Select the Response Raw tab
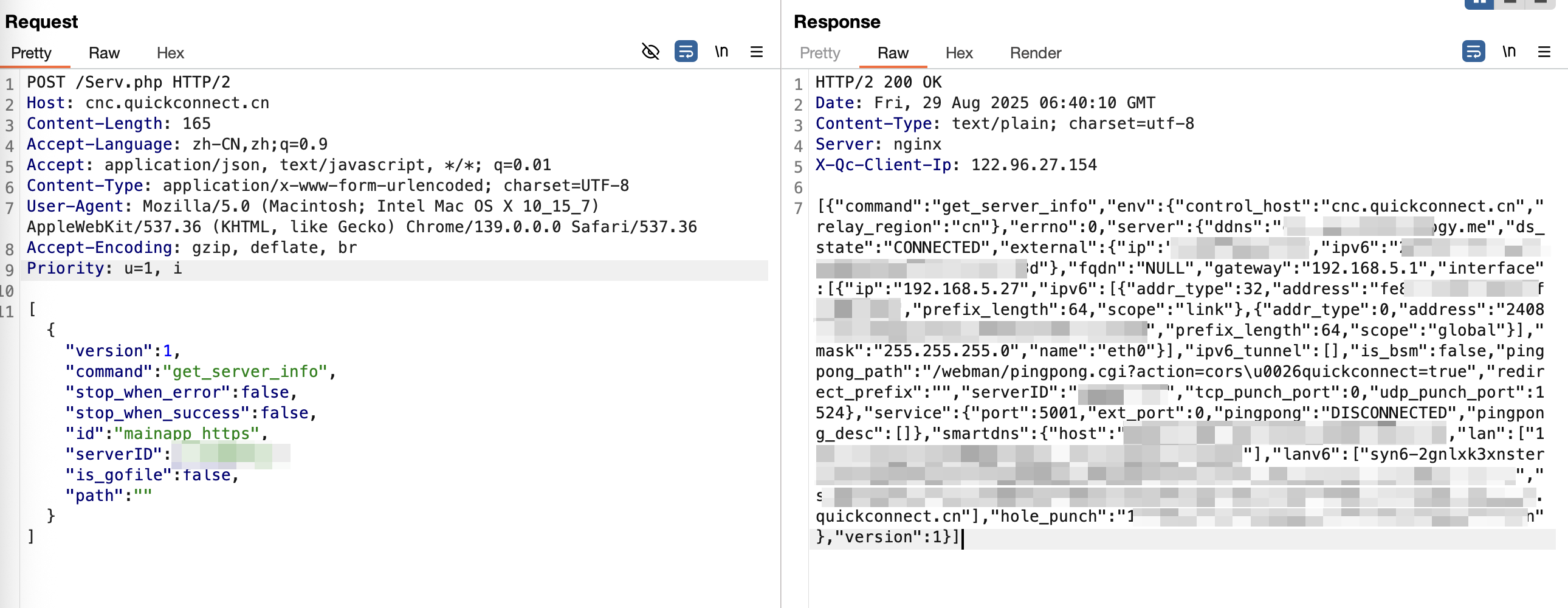The image size is (1568, 608). [892, 53]
